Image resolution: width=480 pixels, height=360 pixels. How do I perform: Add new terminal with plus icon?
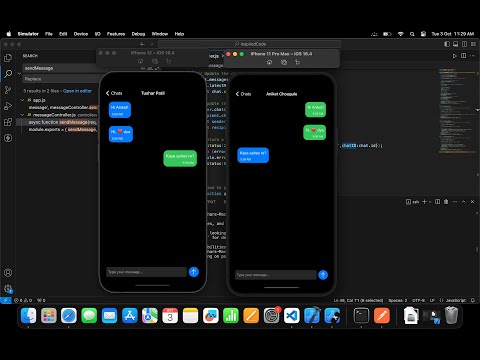(x=424, y=202)
